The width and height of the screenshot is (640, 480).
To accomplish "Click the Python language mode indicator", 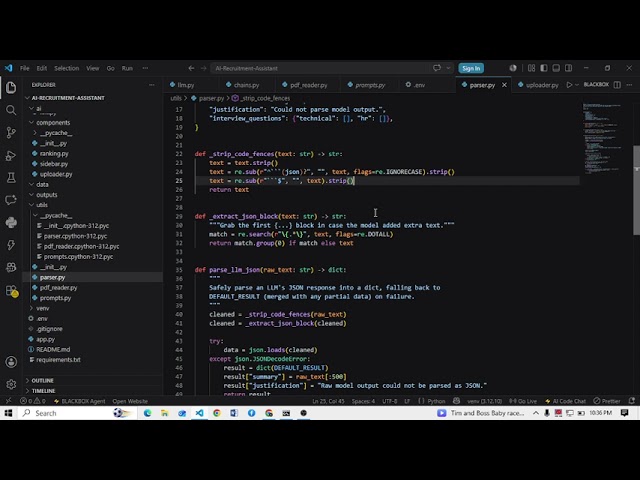I will click(436, 401).
